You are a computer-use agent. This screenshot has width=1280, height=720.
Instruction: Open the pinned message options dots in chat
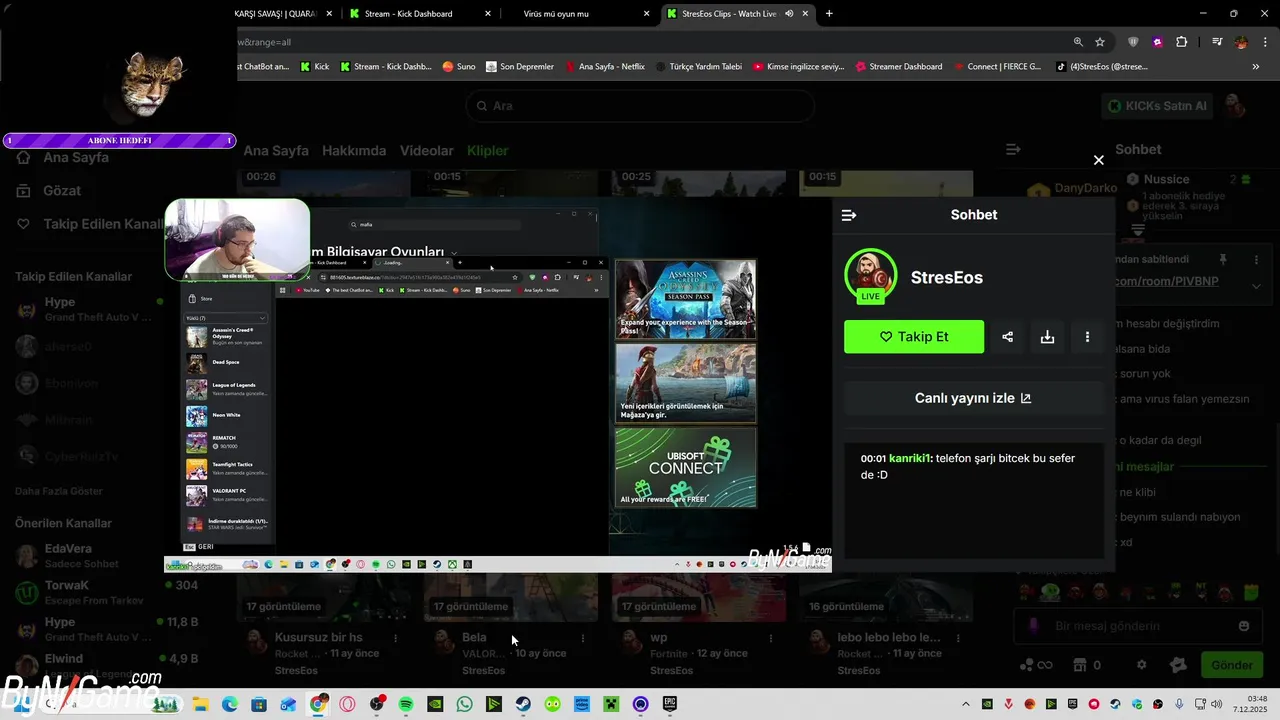tap(1257, 260)
